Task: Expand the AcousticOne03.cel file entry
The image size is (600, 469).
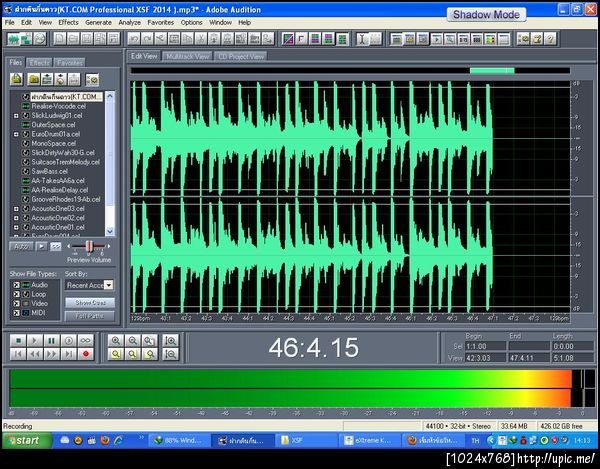Action: point(16,208)
